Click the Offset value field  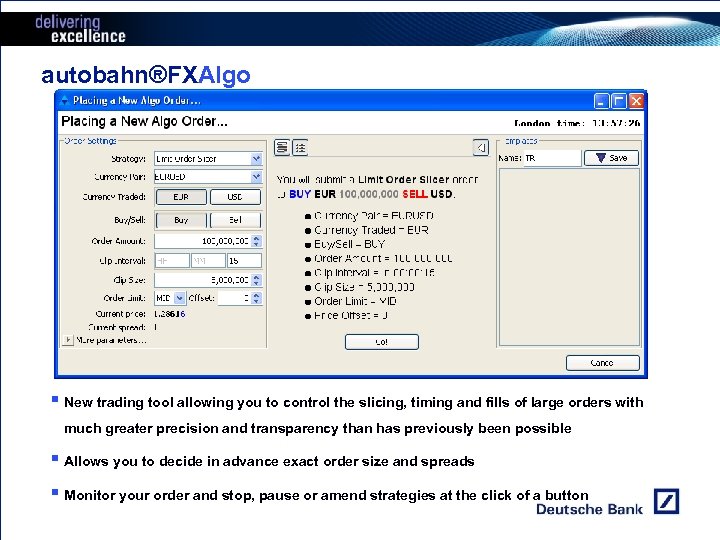pyautogui.click(x=235, y=298)
